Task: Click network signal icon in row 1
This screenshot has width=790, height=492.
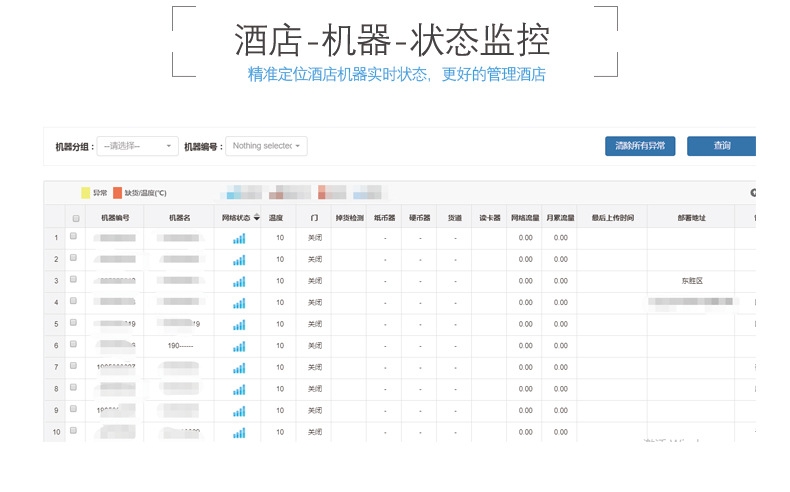Action: [238, 238]
